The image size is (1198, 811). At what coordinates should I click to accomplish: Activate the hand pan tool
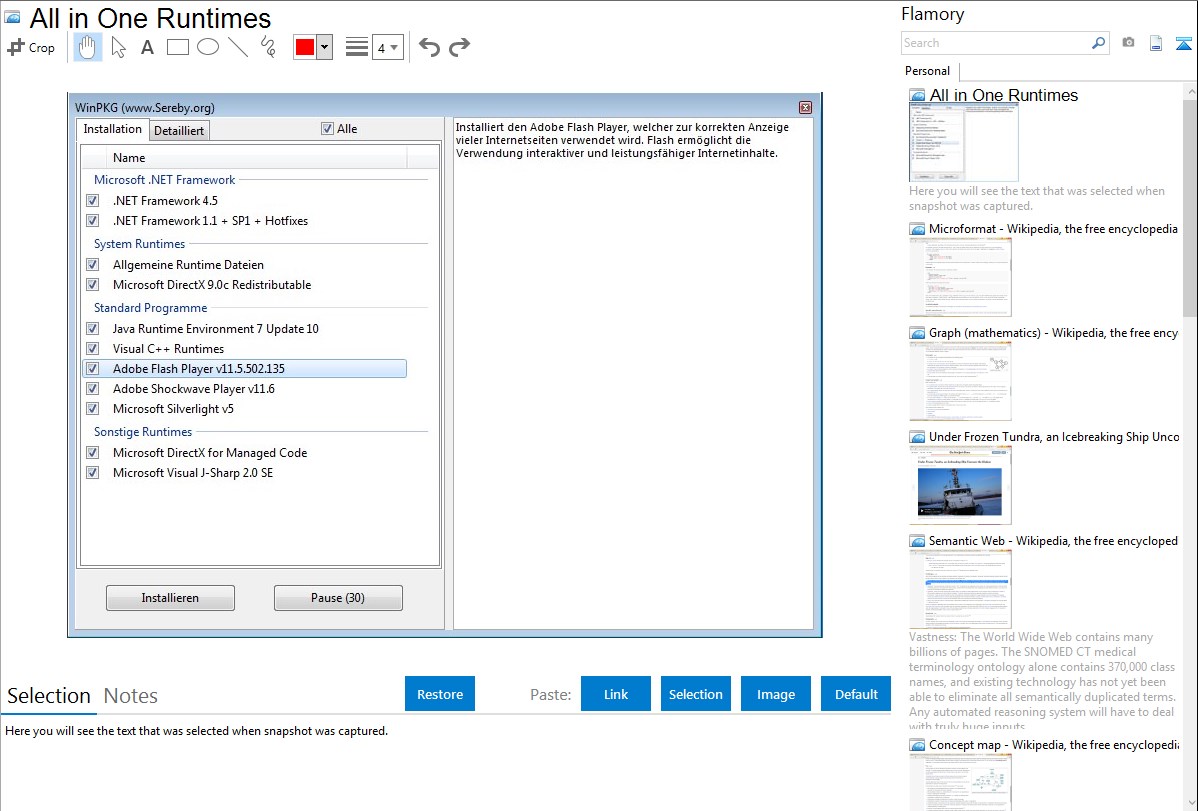88,47
